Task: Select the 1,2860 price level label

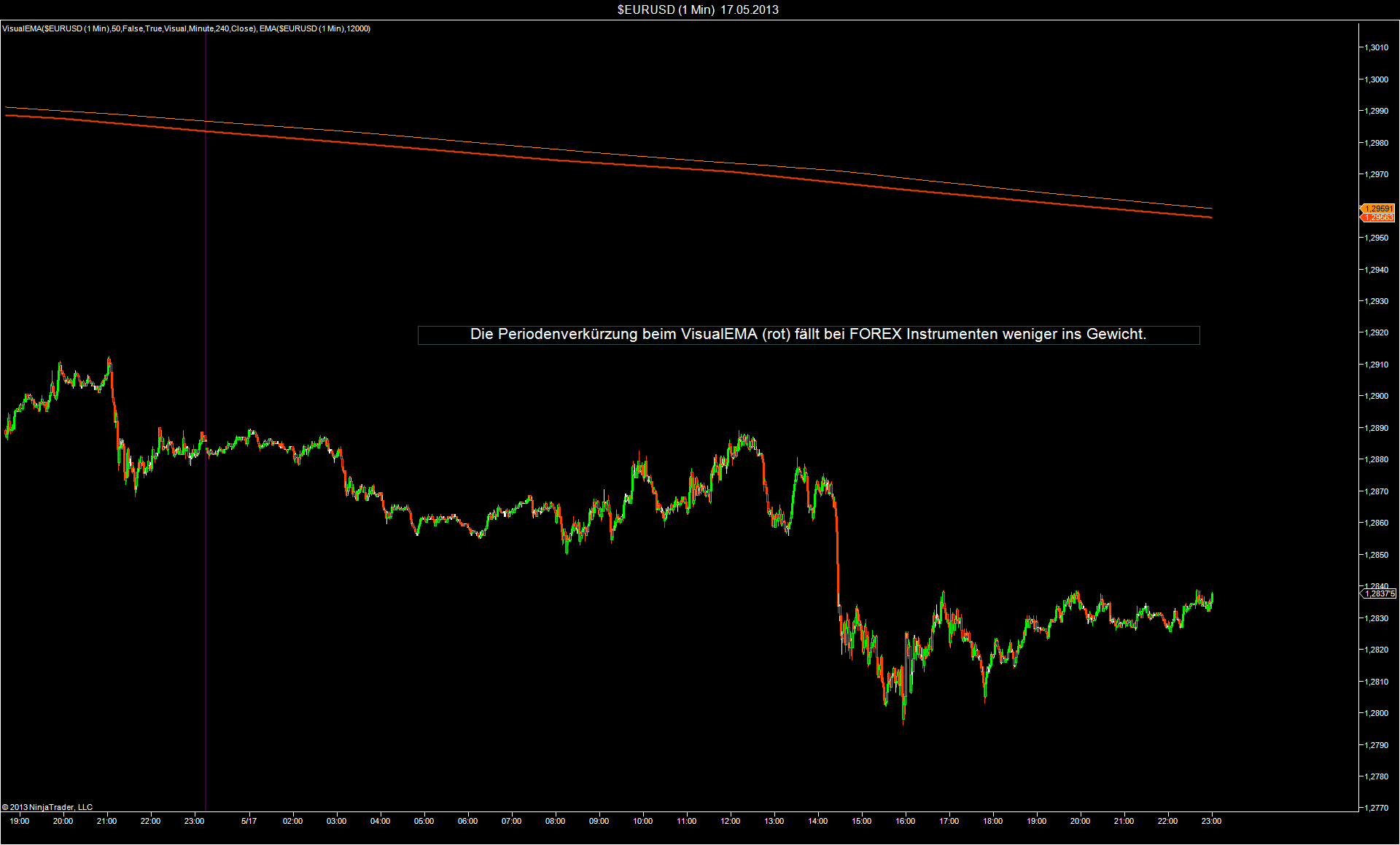Action: point(1377,523)
